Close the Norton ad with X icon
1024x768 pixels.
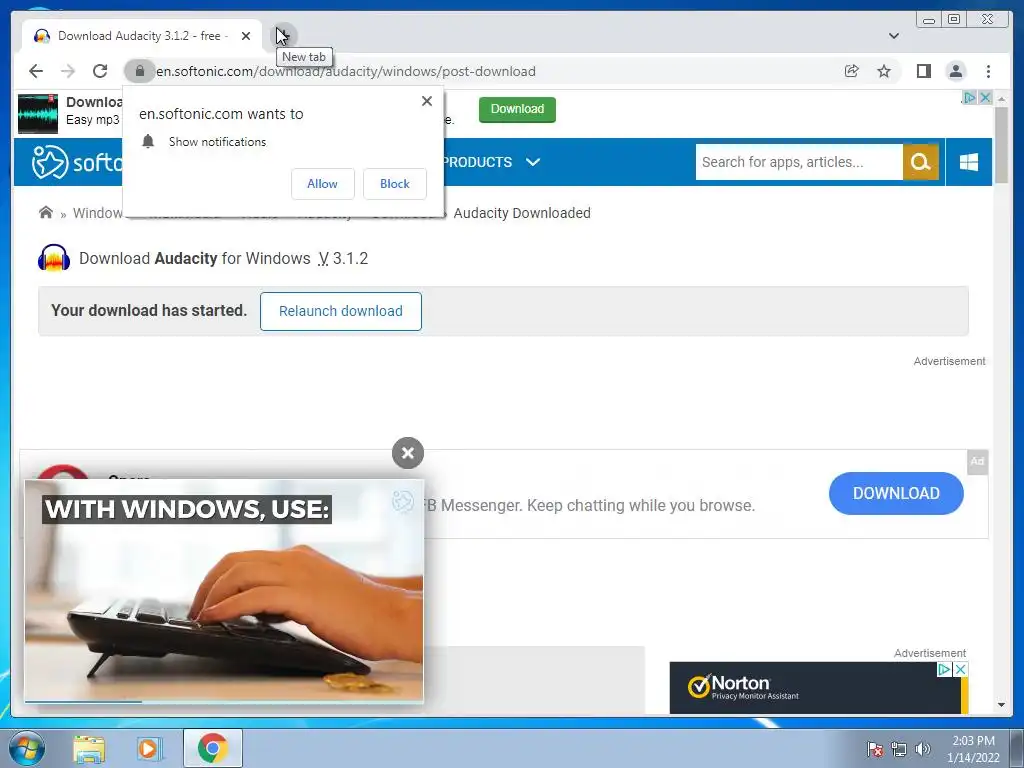tap(961, 669)
